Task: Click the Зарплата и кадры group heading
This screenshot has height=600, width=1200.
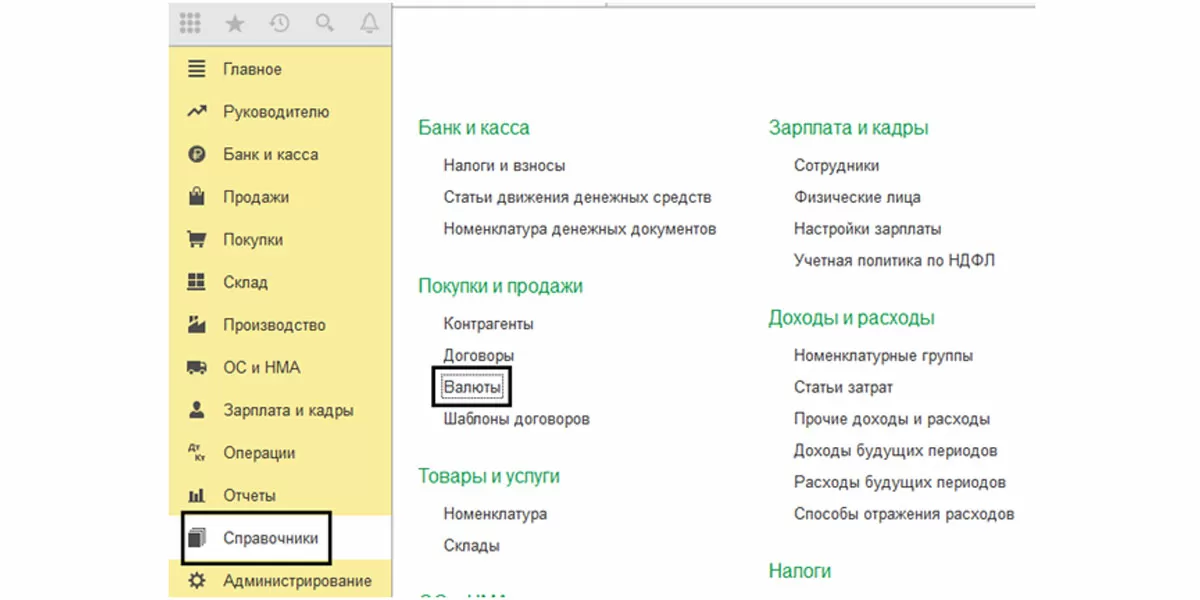Action: tap(848, 128)
